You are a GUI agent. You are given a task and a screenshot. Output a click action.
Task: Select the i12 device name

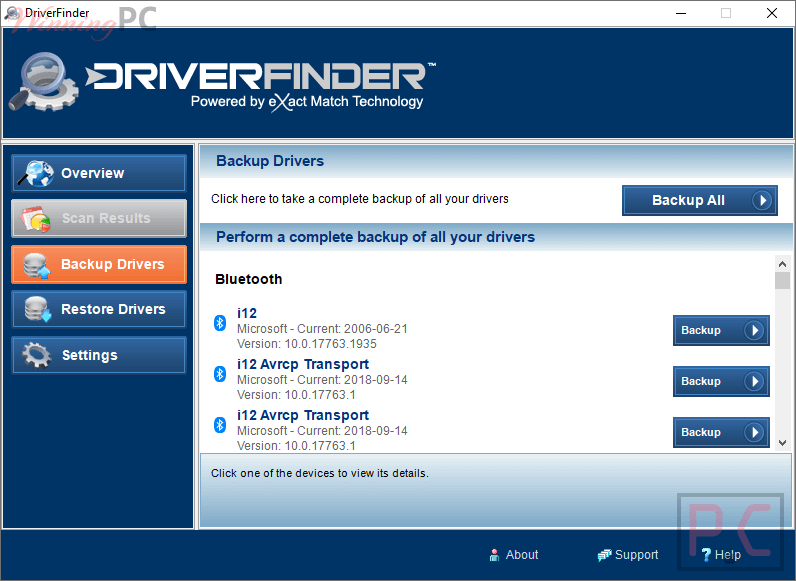click(x=247, y=313)
